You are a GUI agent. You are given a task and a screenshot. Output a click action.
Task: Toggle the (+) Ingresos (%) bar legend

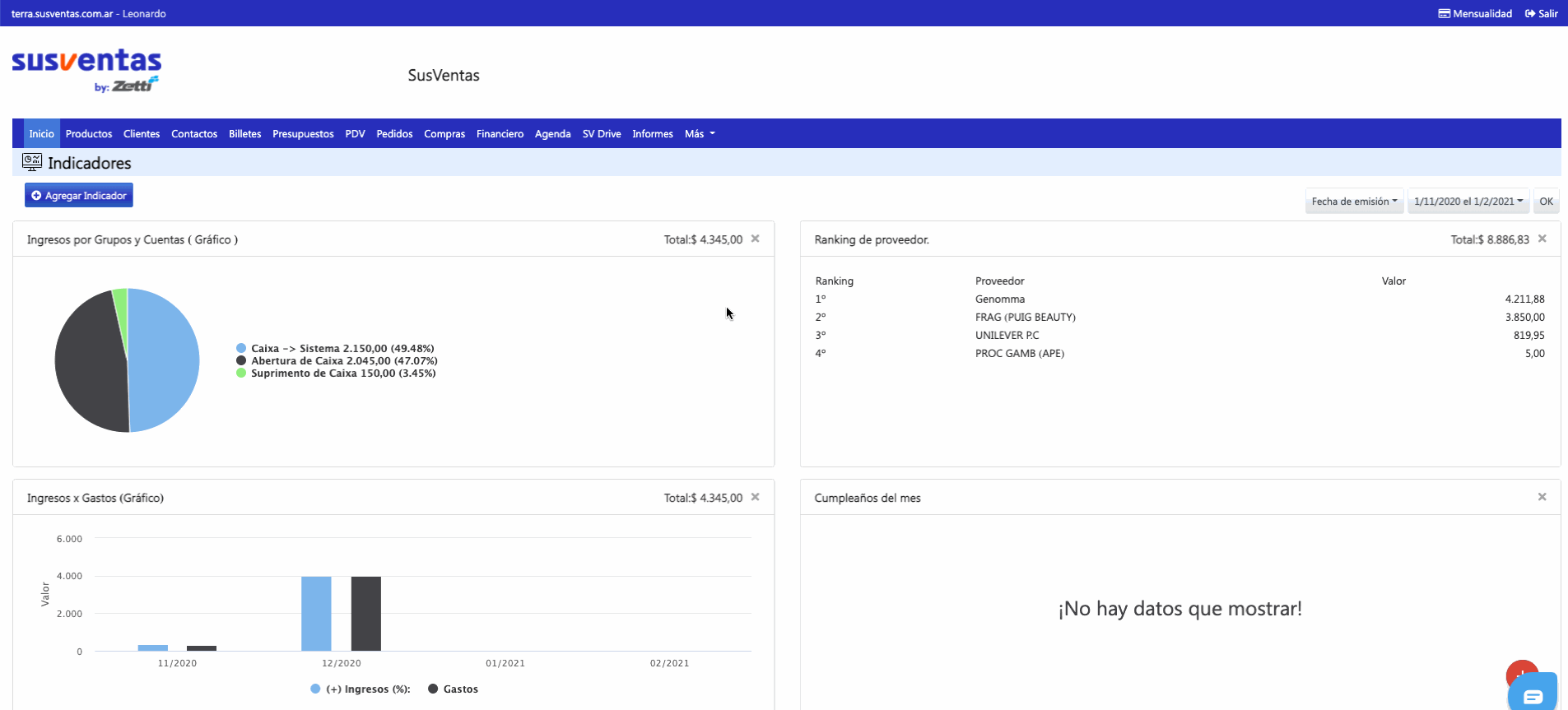(x=361, y=689)
